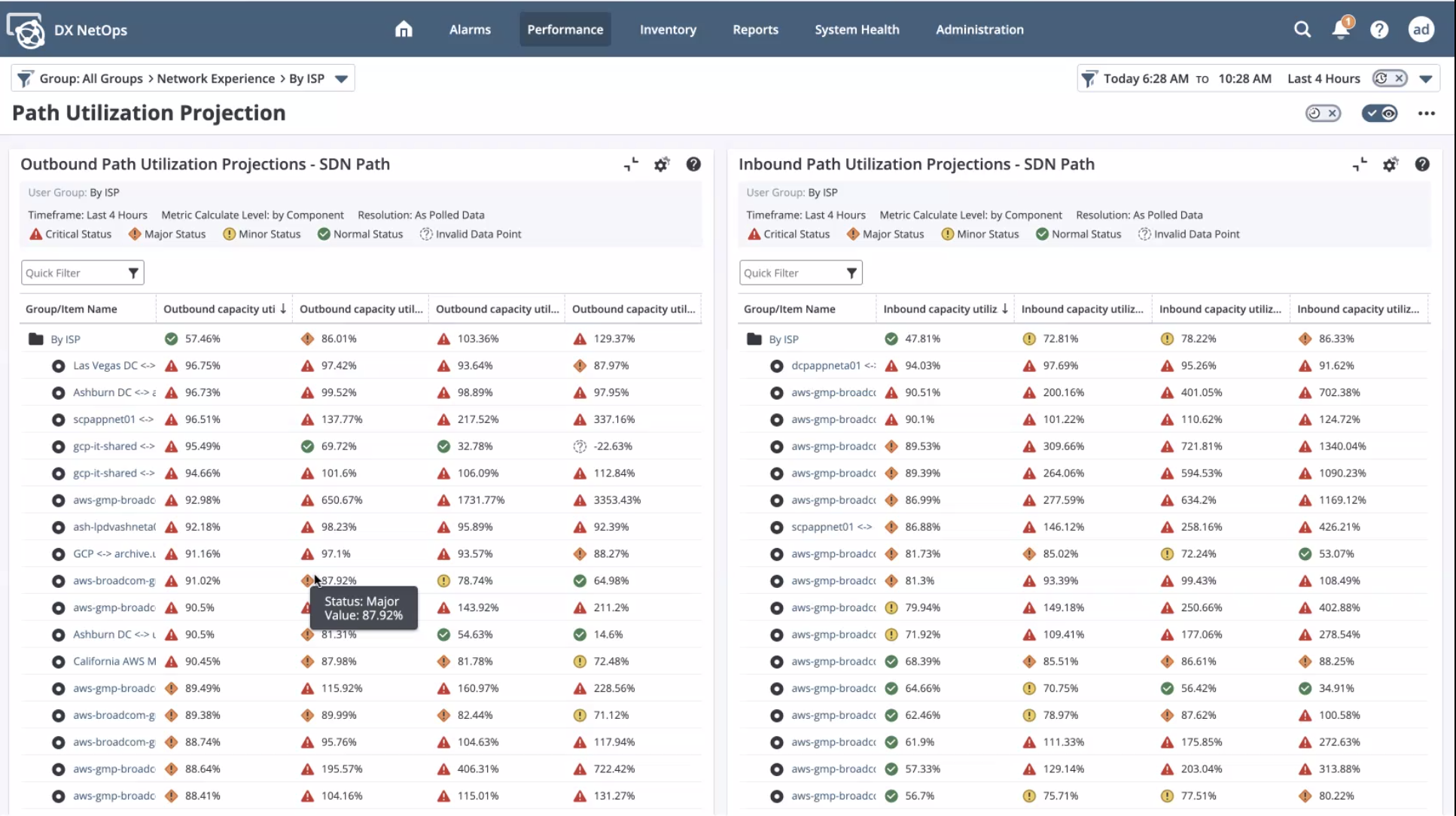Image resolution: width=1456 pixels, height=816 pixels.
Task: Open the top-bar help question icon
Action: (1378, 29)
